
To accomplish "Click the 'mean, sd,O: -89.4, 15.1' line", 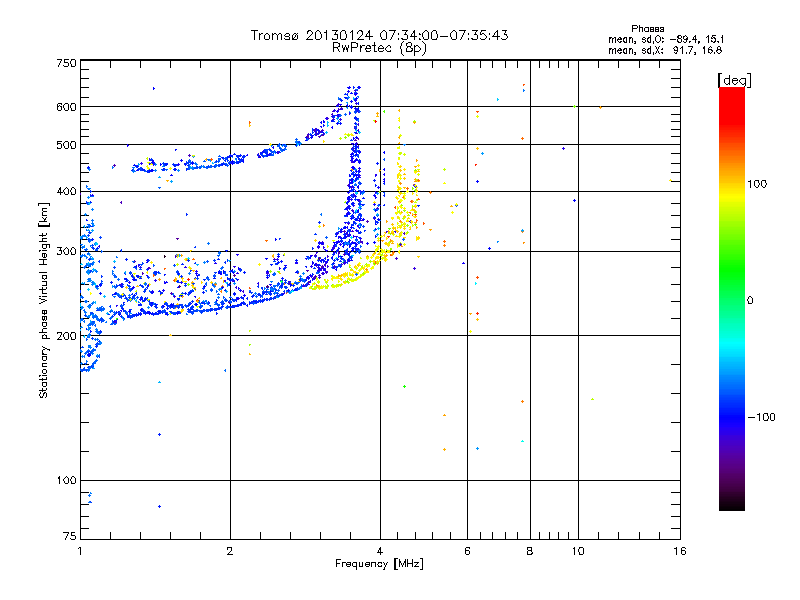I will point(666,39).
